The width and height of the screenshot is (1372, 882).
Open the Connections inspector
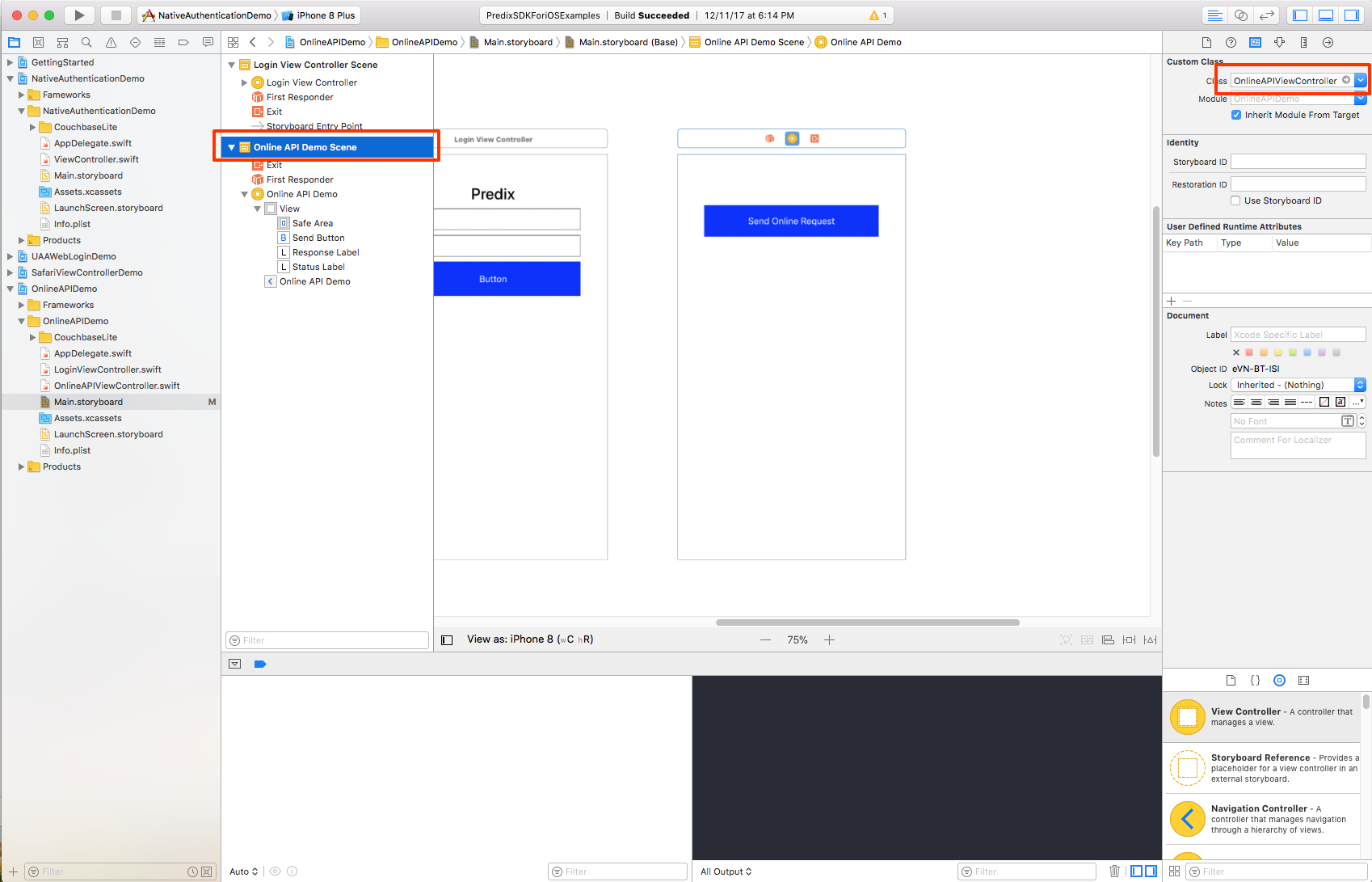(1328, 42)
